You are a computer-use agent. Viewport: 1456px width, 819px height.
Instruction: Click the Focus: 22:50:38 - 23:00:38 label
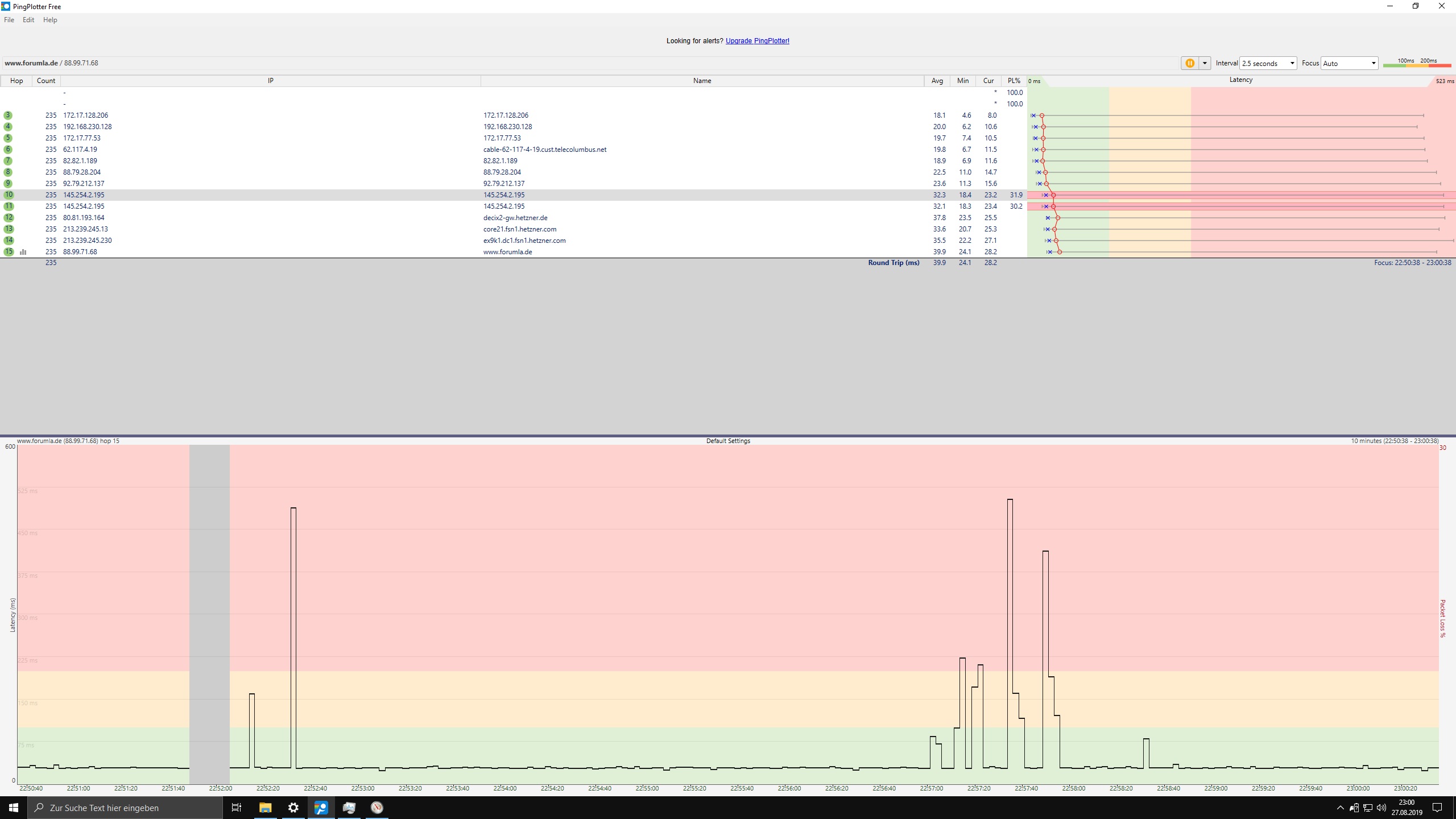1413,263
